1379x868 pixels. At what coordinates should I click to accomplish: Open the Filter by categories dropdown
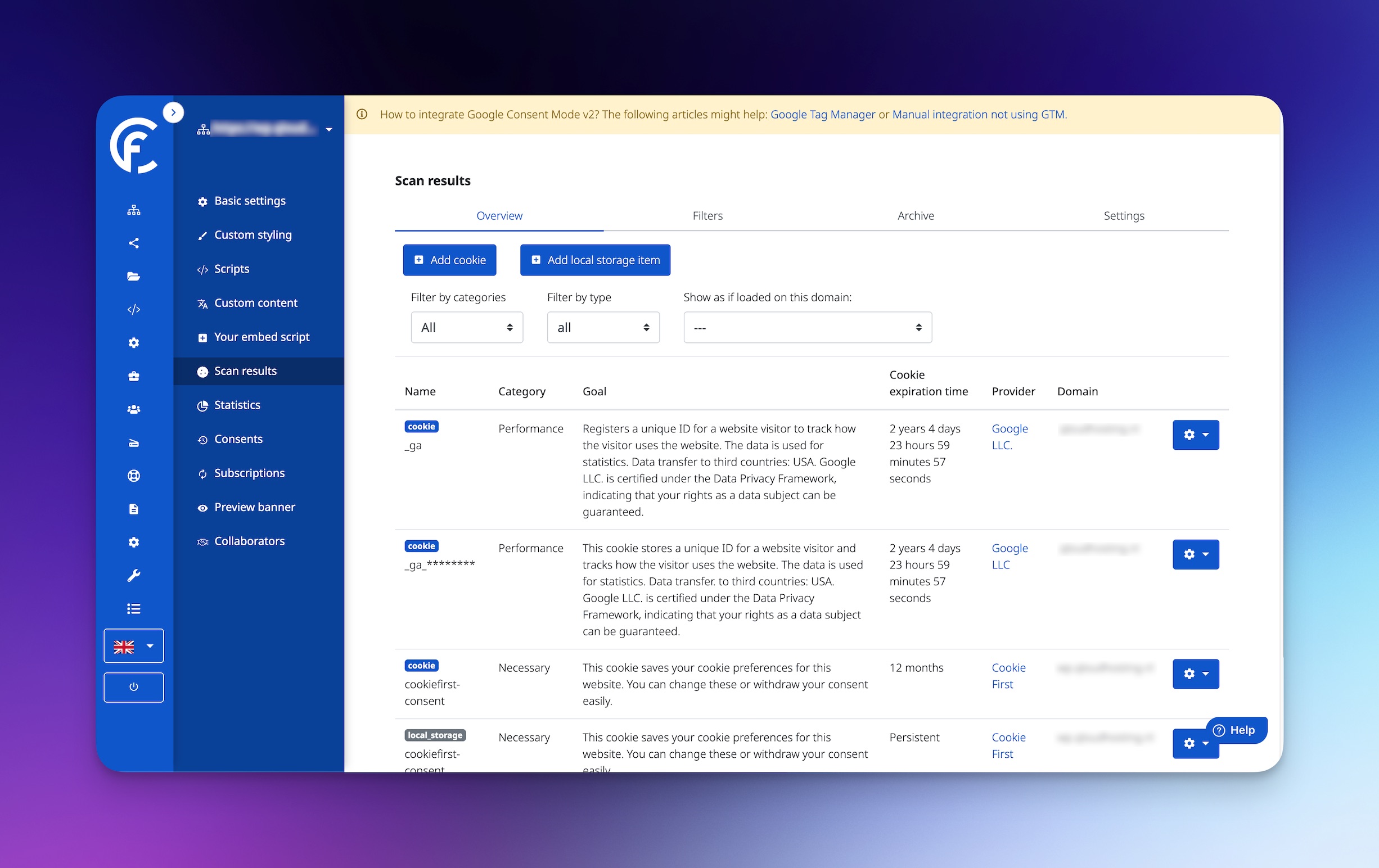pos(467,328)
